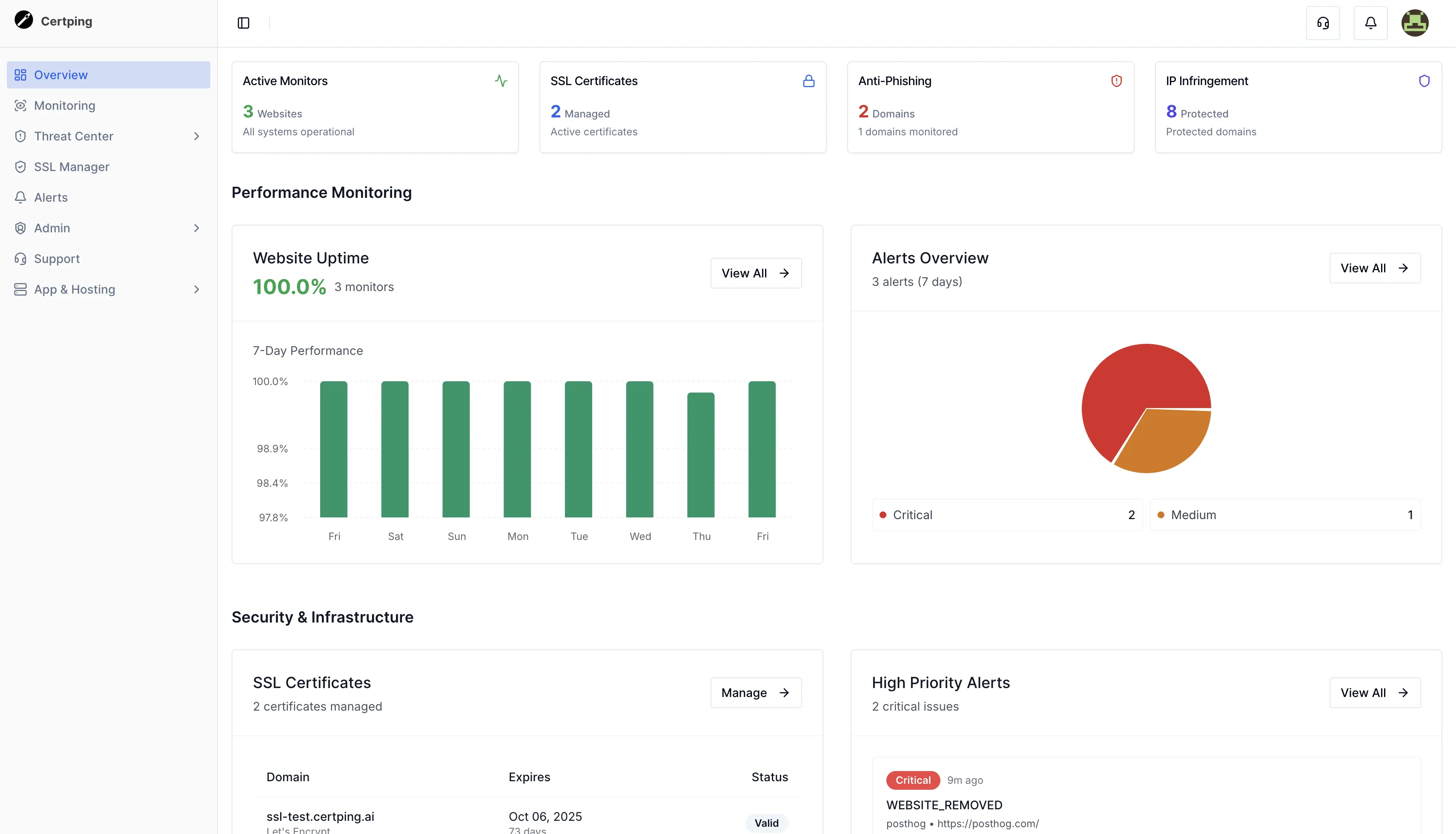The image size is (1456, 834).
Task: Toggle the sidebar collapse icon
Action: pos(244,23)
